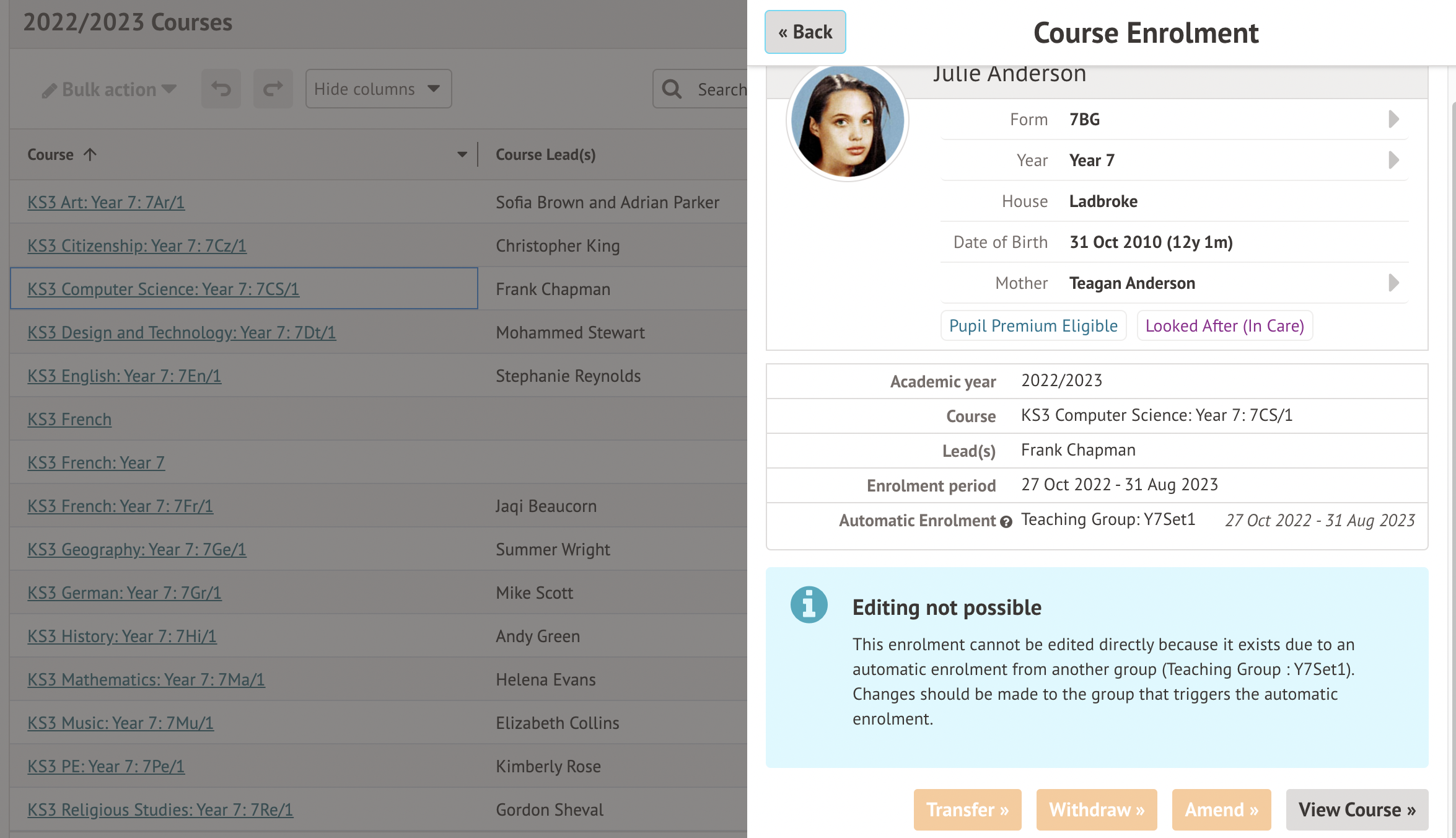Expand Mother Teagan Anderson row arrow
The height and width of the screenshot is (838, 1456).
[x=1393, y=283]
